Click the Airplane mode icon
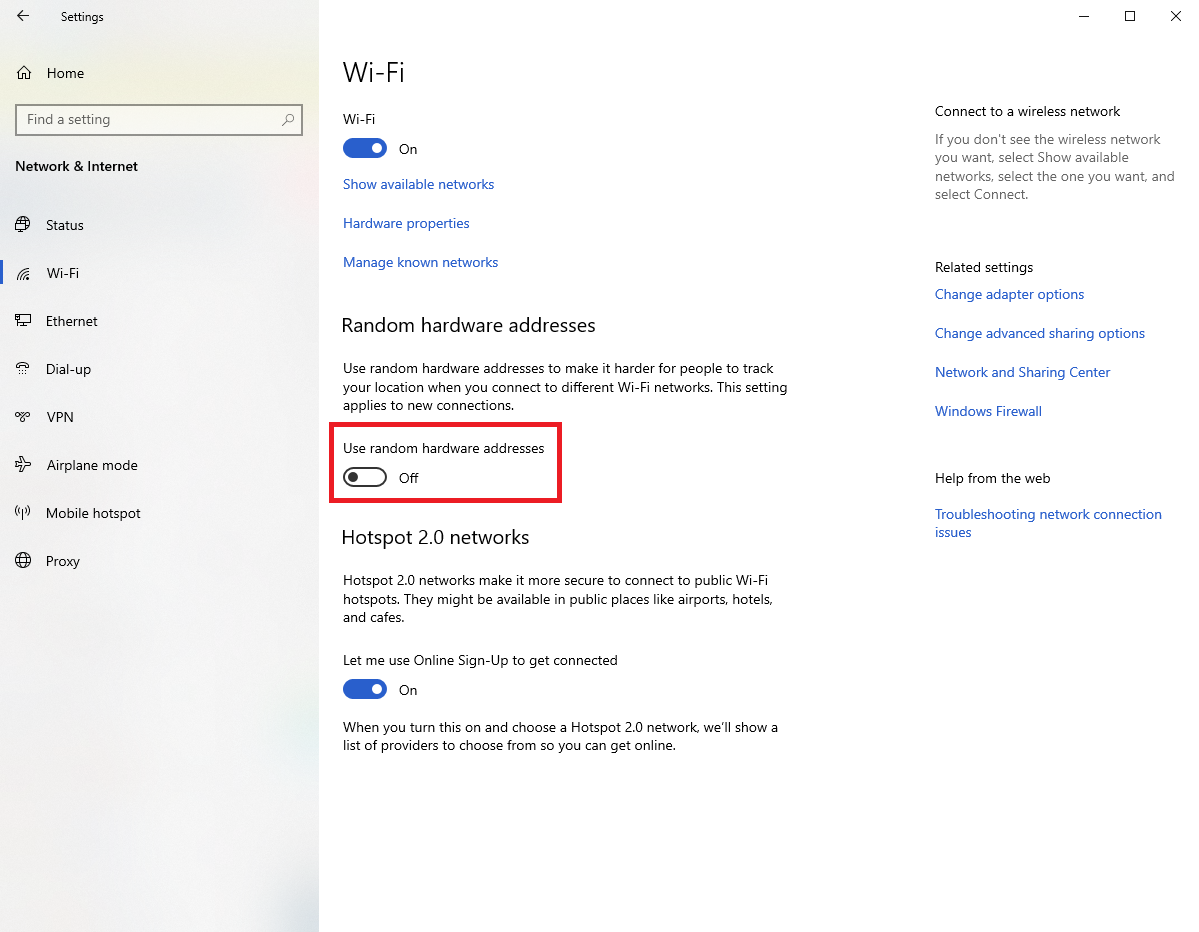Screen dimensions: 1199x932 (x=24, y=465)
